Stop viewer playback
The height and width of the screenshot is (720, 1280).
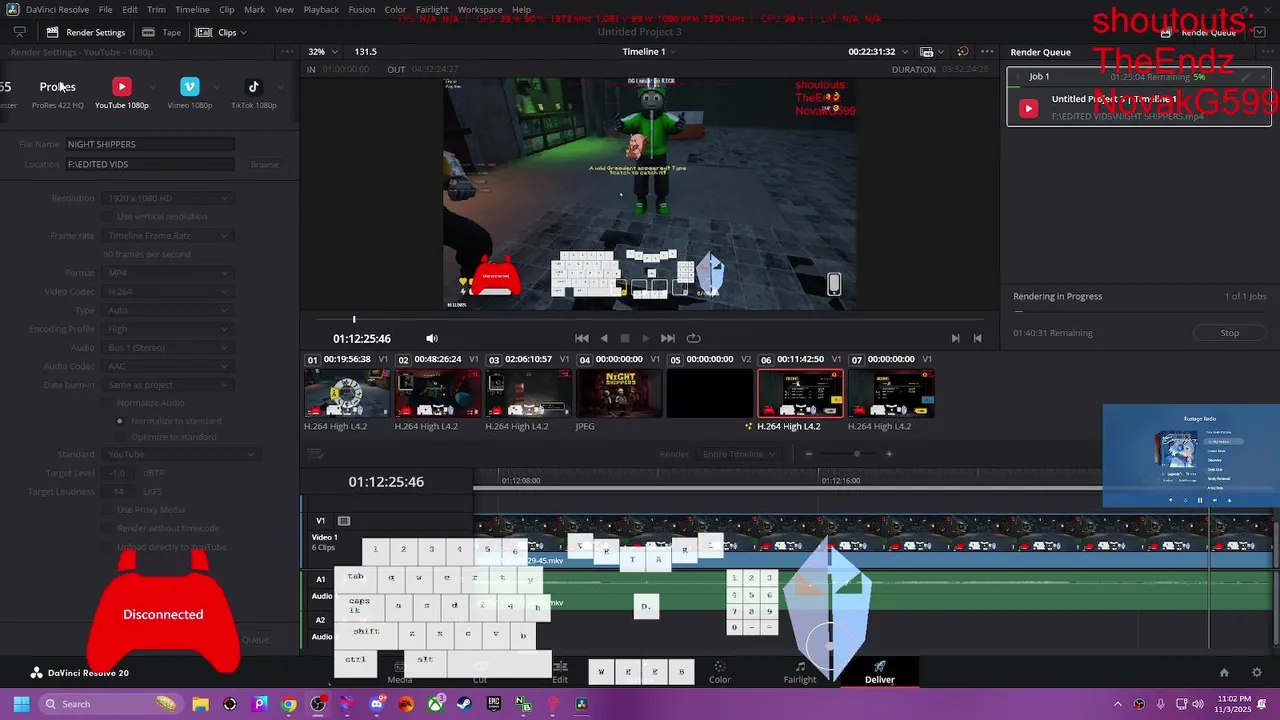pyautogui.click(x=625, y=338)
